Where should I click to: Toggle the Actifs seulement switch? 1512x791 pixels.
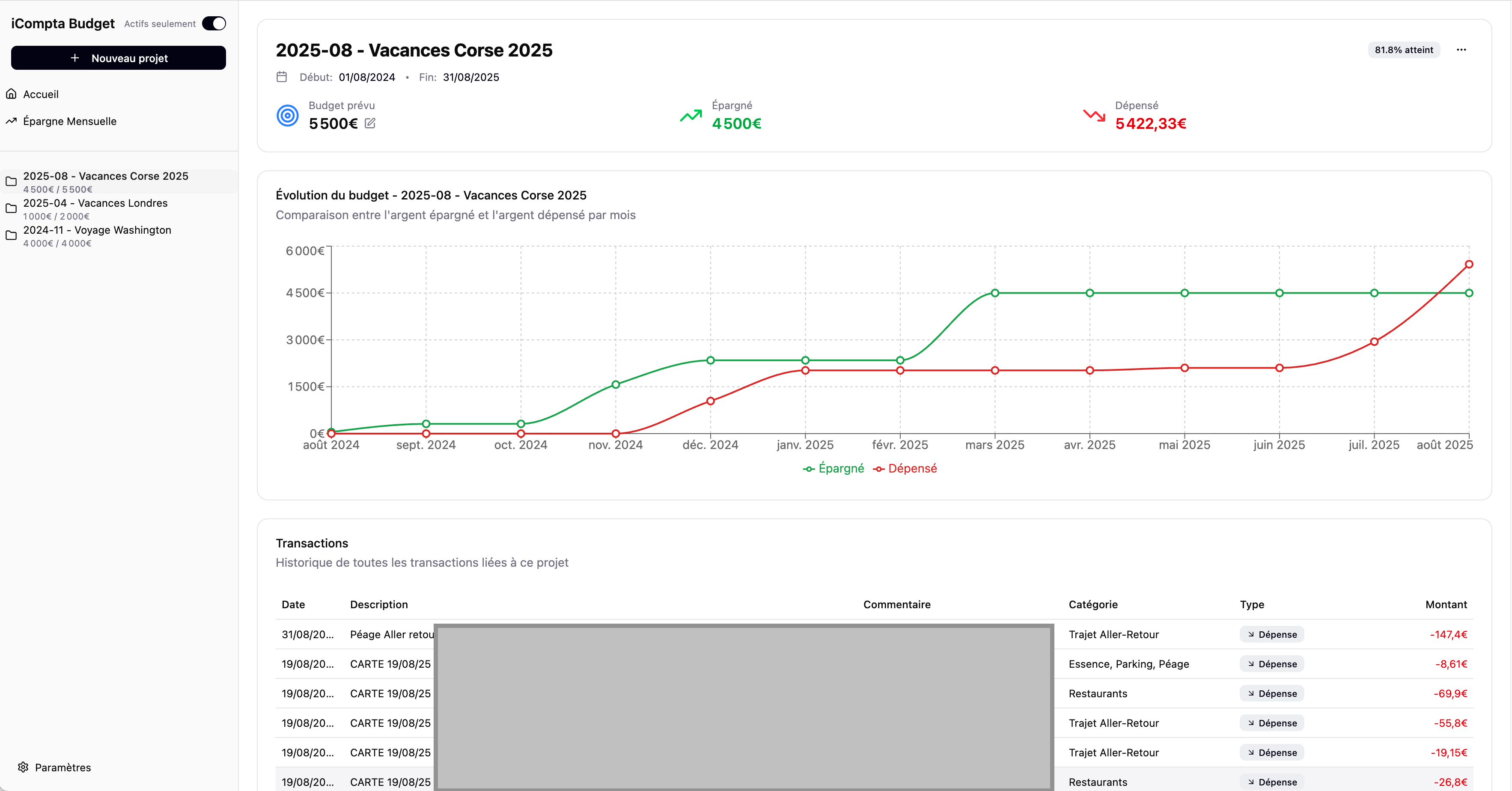pyautogui.click(x=214, y=24)
